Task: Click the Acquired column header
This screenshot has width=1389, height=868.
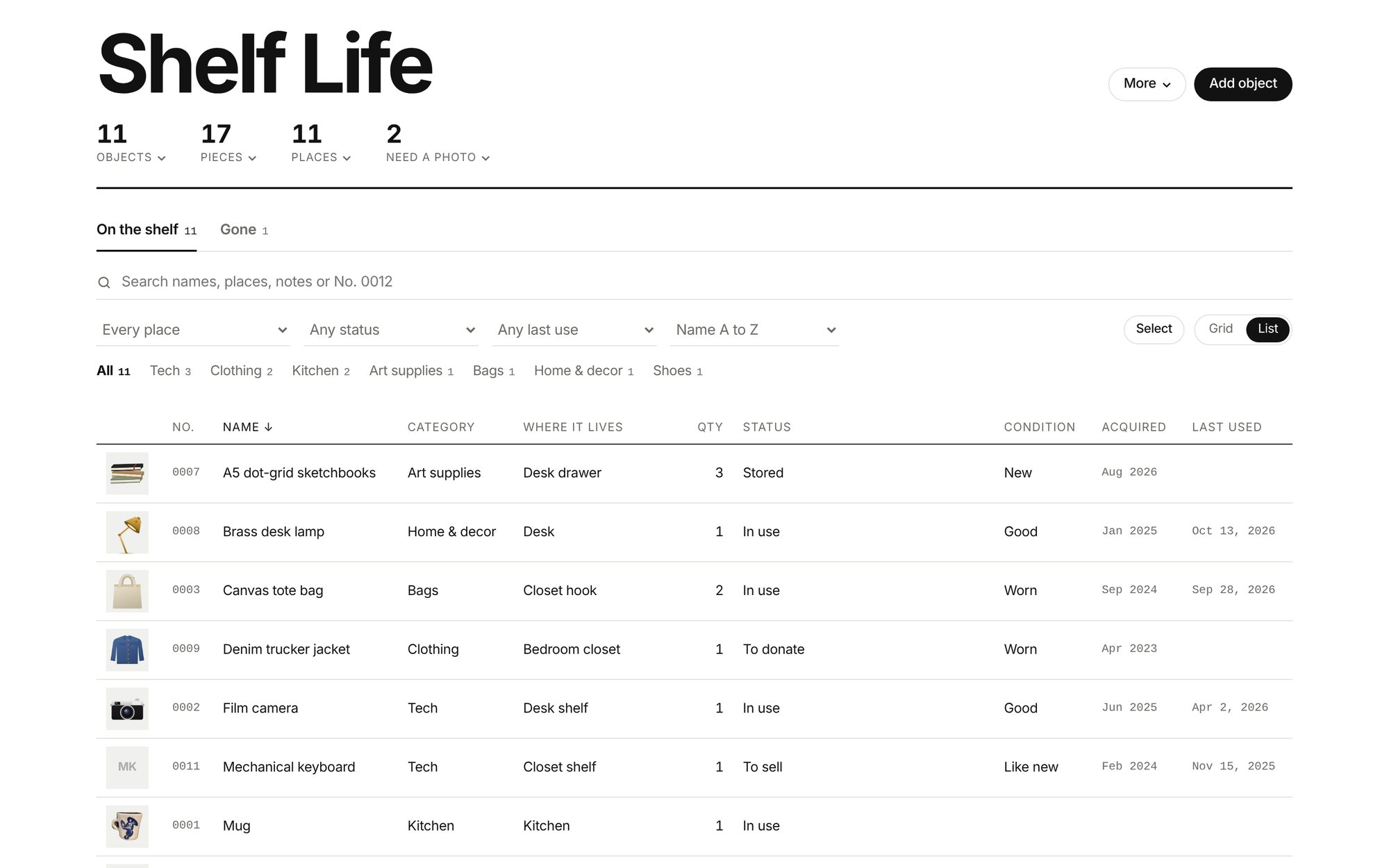Action: pos(1133,427)
